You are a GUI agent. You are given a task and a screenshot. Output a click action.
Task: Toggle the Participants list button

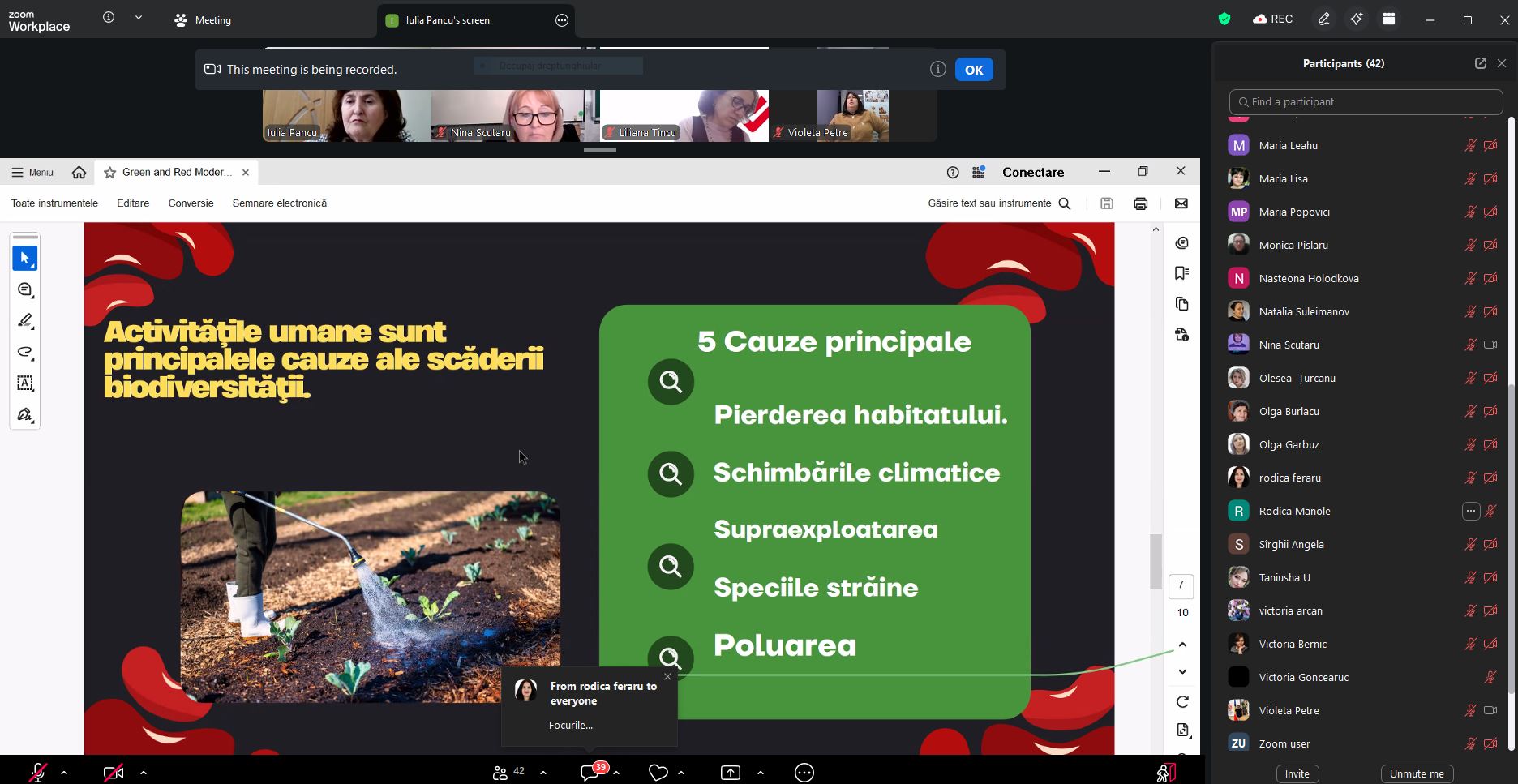[500, 773]
